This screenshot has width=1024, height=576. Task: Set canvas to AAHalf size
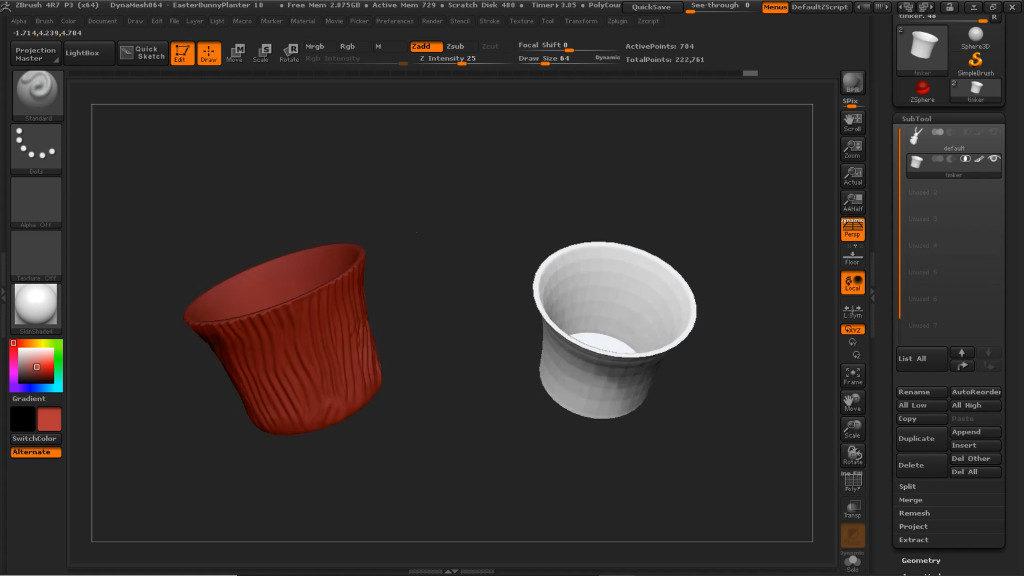click(852, 202)
